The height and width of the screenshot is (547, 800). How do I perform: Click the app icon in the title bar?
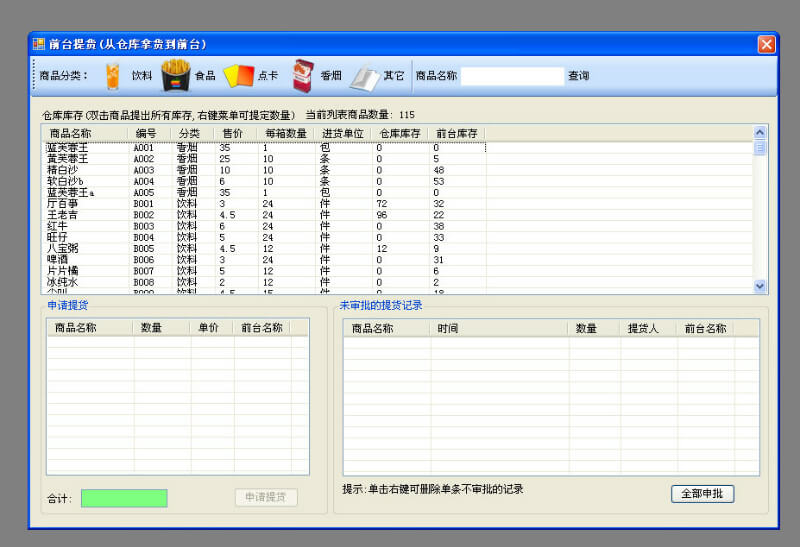pos(39,44)
